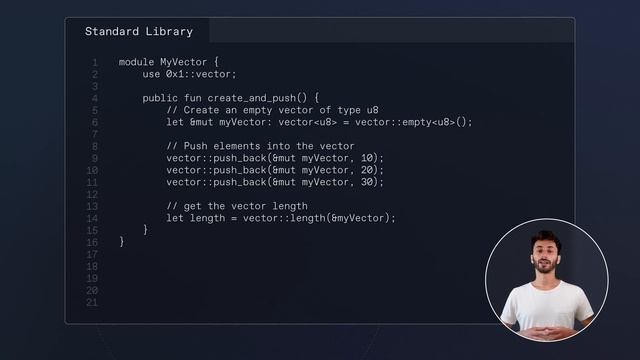The height and width of the screenshot is (360, 640).
Task: Click the line 'use 0x1::vector;'
Action: [x=189, y=74]
